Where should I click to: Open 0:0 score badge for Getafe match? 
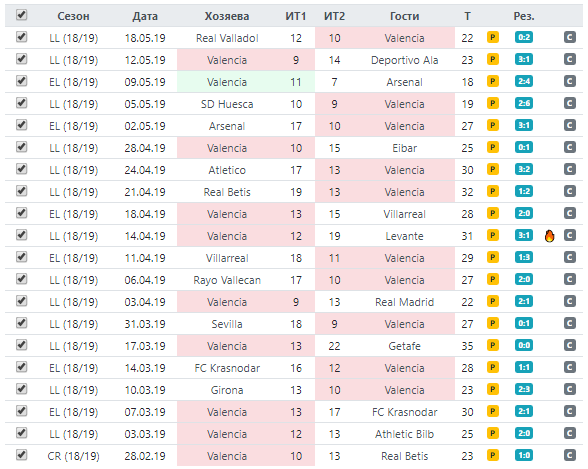524,345
